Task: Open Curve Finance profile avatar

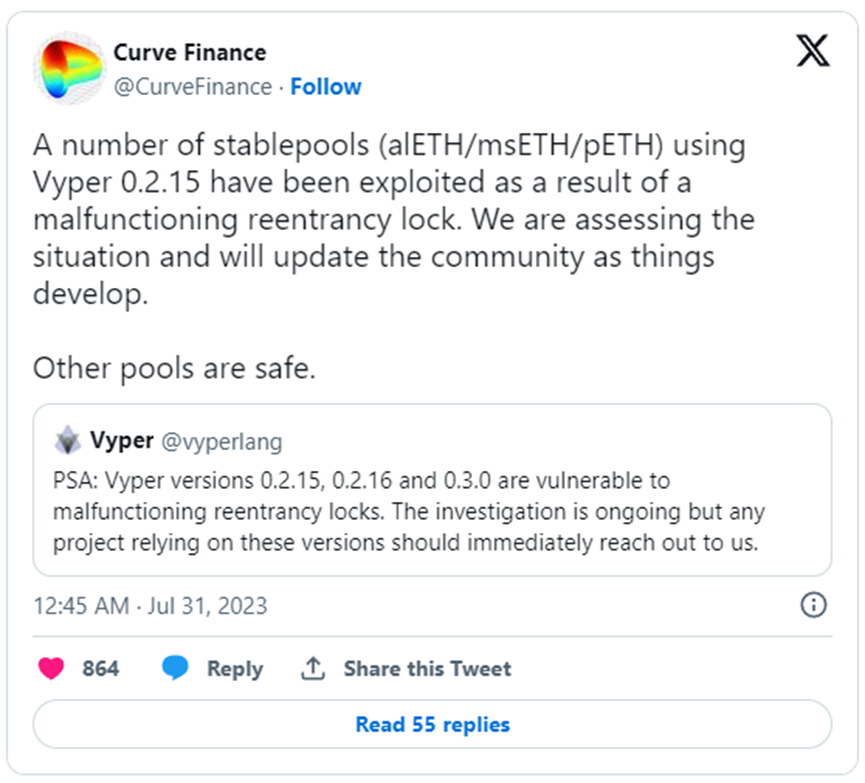Action: click(70, 68)
